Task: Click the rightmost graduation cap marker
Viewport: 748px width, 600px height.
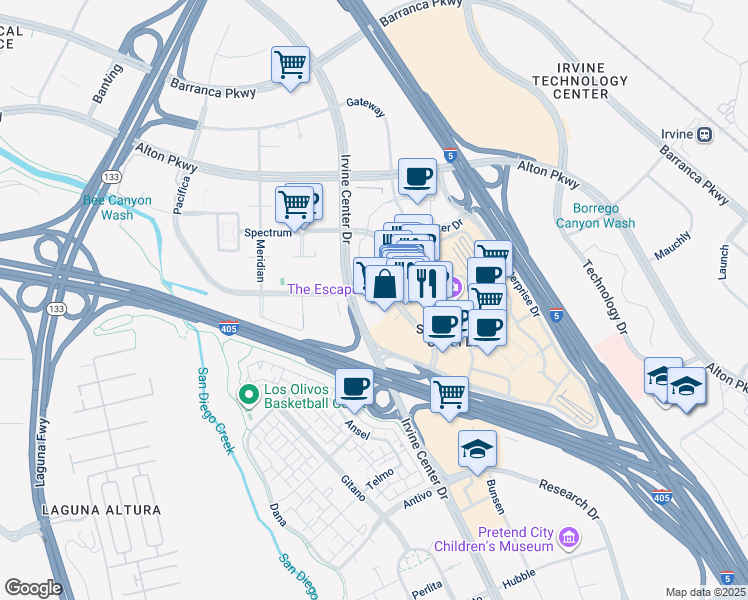Action: point(686,388)
